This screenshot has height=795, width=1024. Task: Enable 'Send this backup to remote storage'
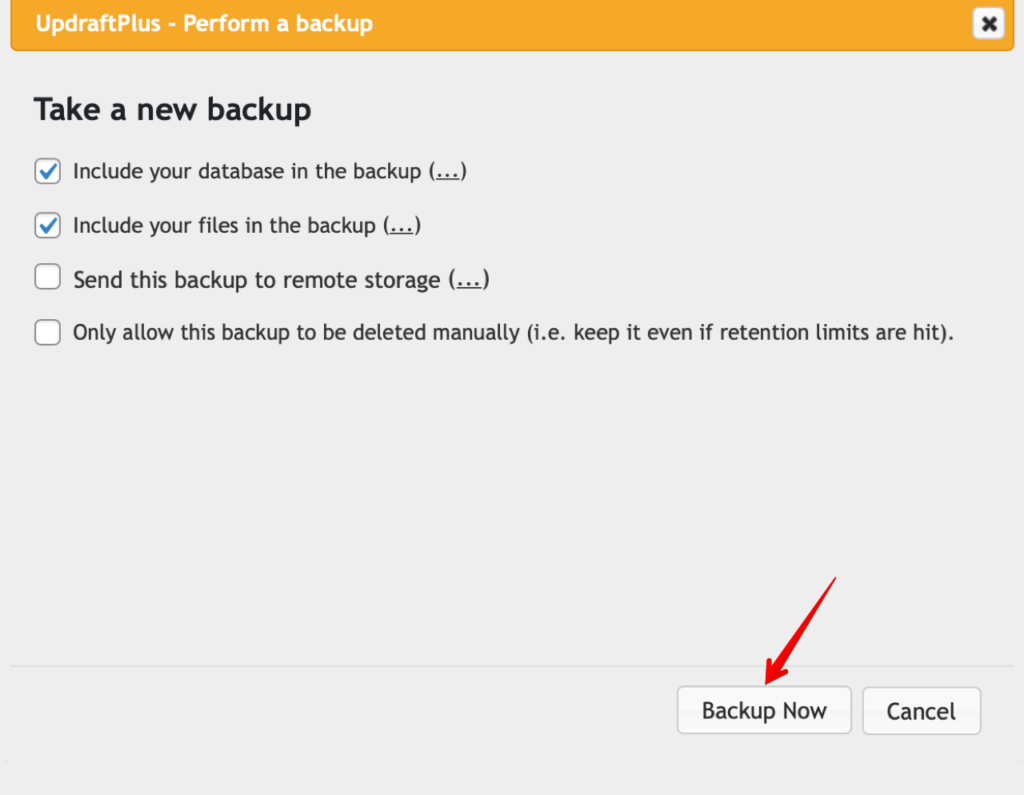(47, 279)
